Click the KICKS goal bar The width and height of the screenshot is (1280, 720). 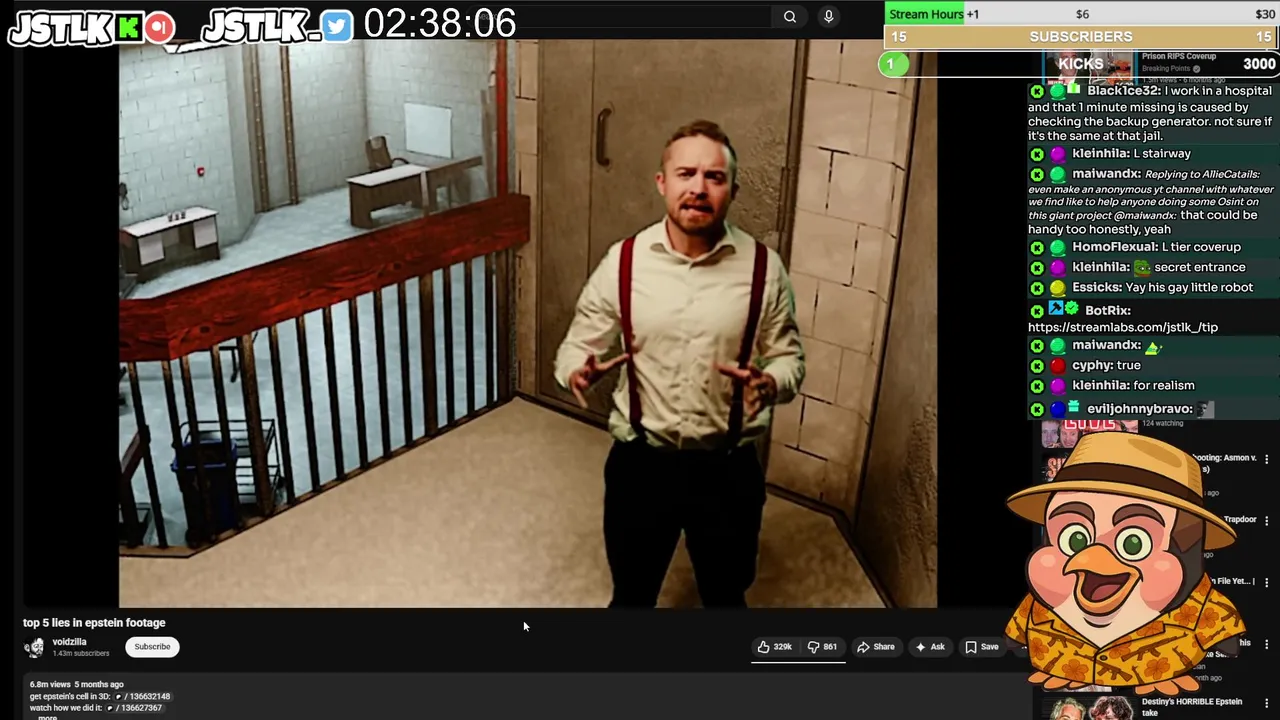[1081, 64]
